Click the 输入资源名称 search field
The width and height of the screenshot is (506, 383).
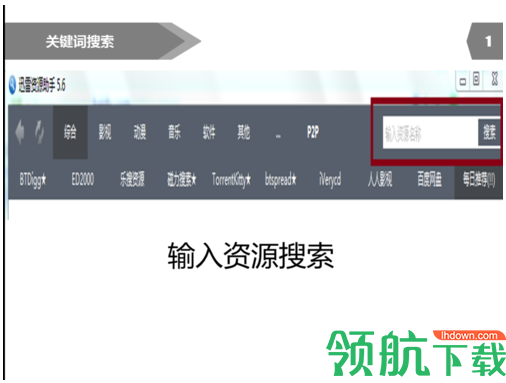point(430,133)
